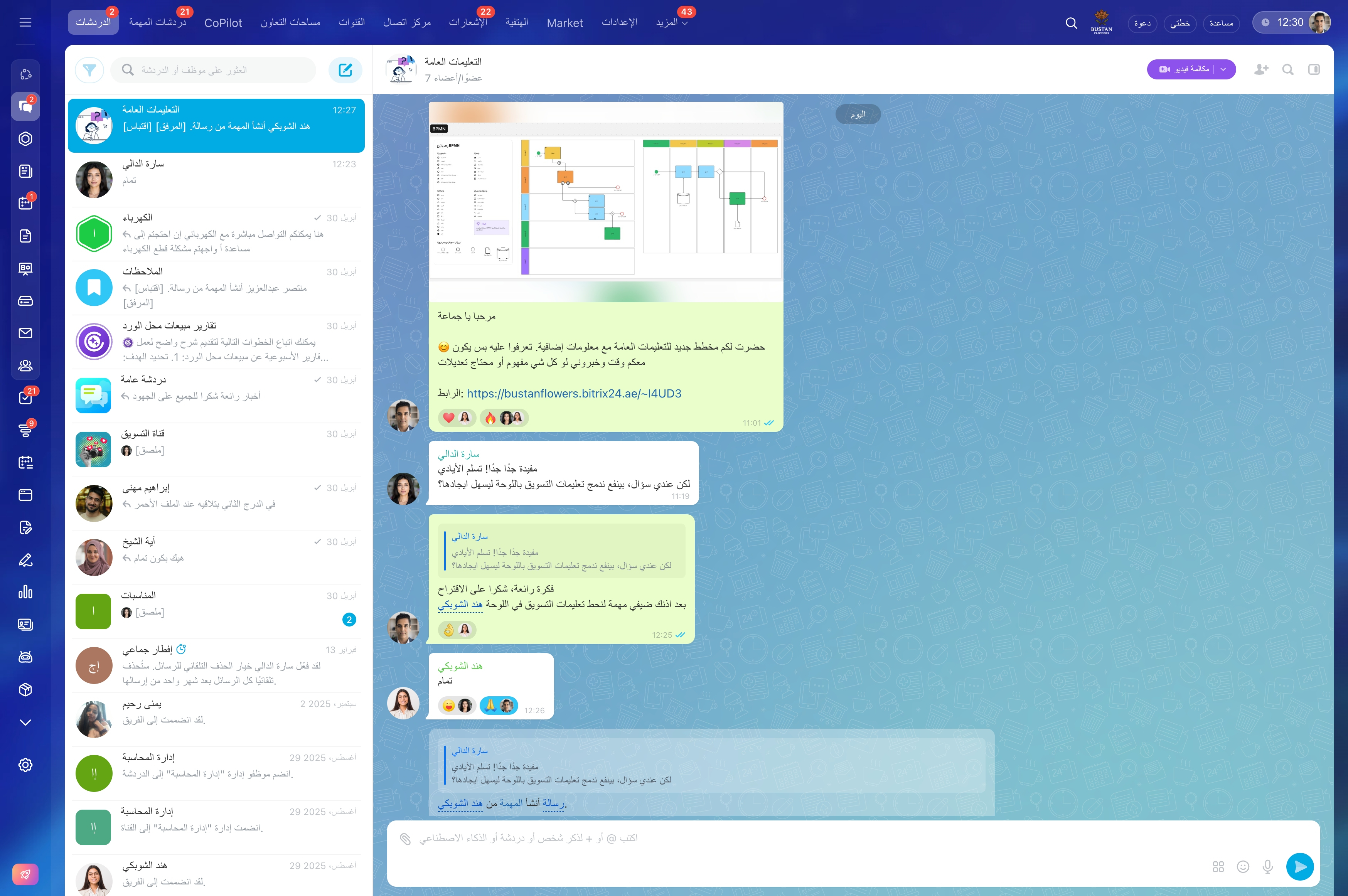1348x896 pixels.
Task: Open the analytics bar chart sidebar icon
Action: coord(25,592)
